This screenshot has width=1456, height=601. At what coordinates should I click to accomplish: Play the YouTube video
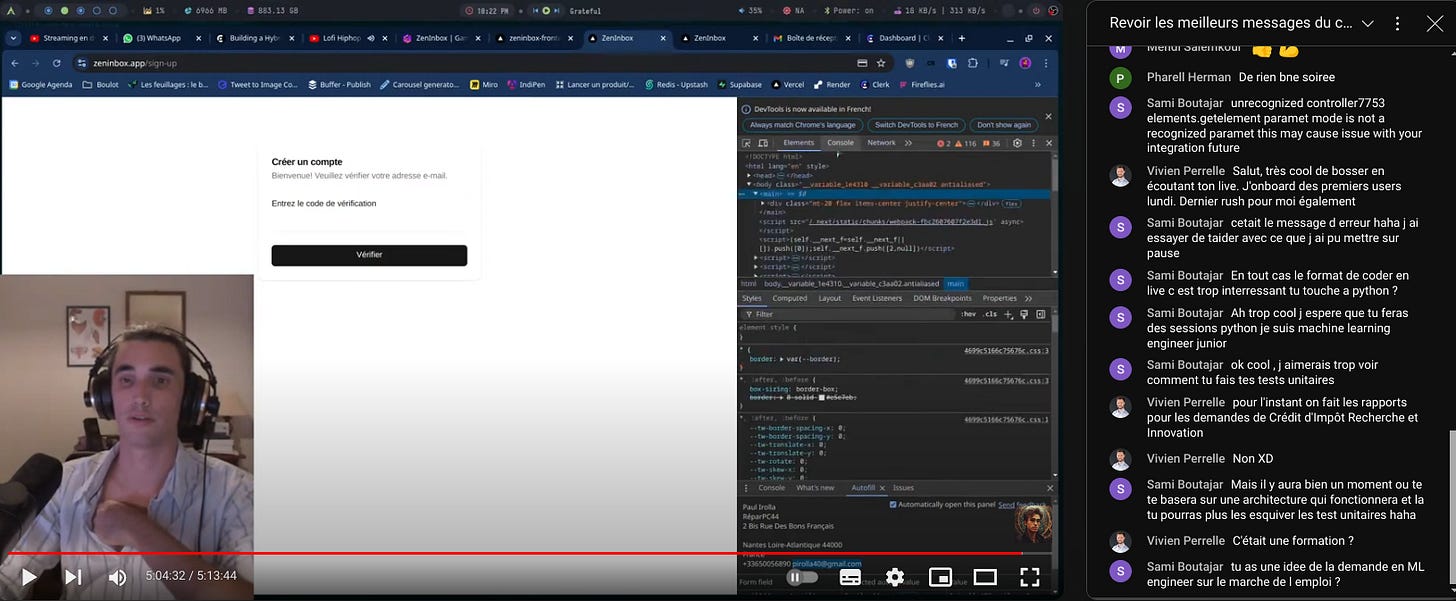coord(29,576)
